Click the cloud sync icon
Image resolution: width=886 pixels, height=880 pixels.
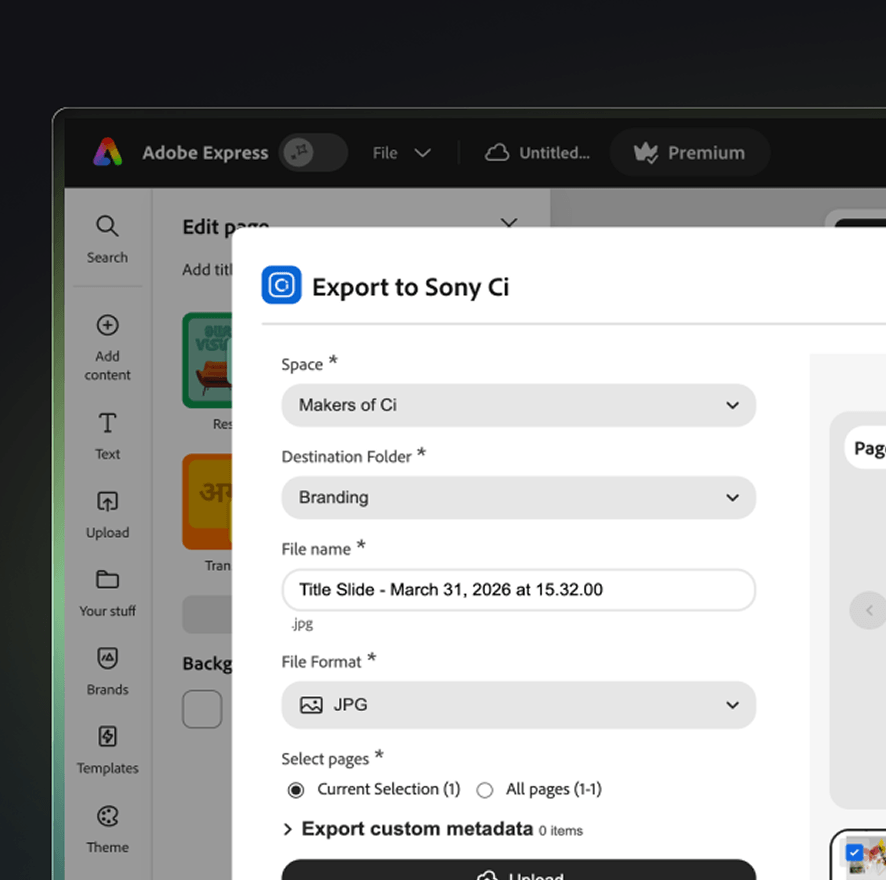tap(497, 153)
